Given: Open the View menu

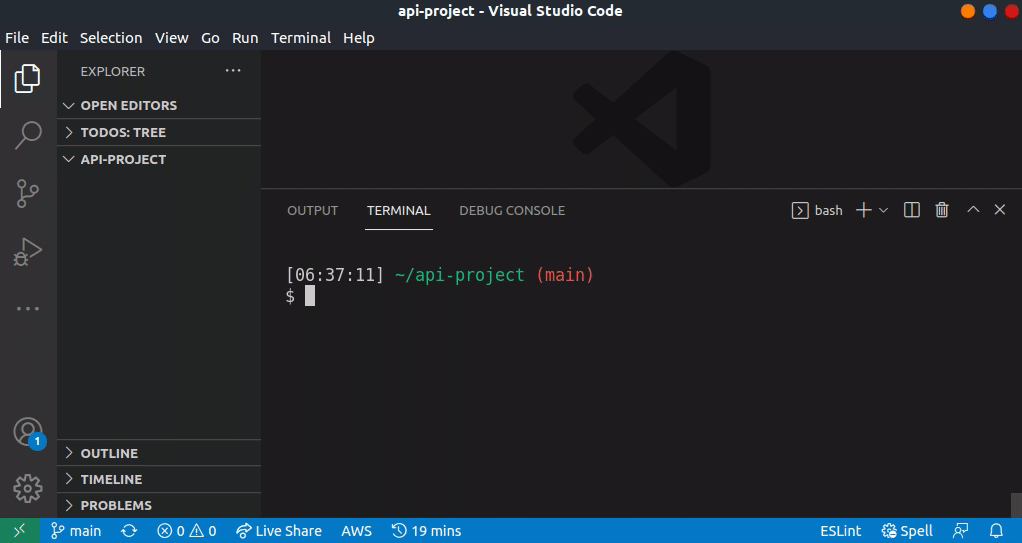Looking at the screenshot, I should click(x=171, y=38).
